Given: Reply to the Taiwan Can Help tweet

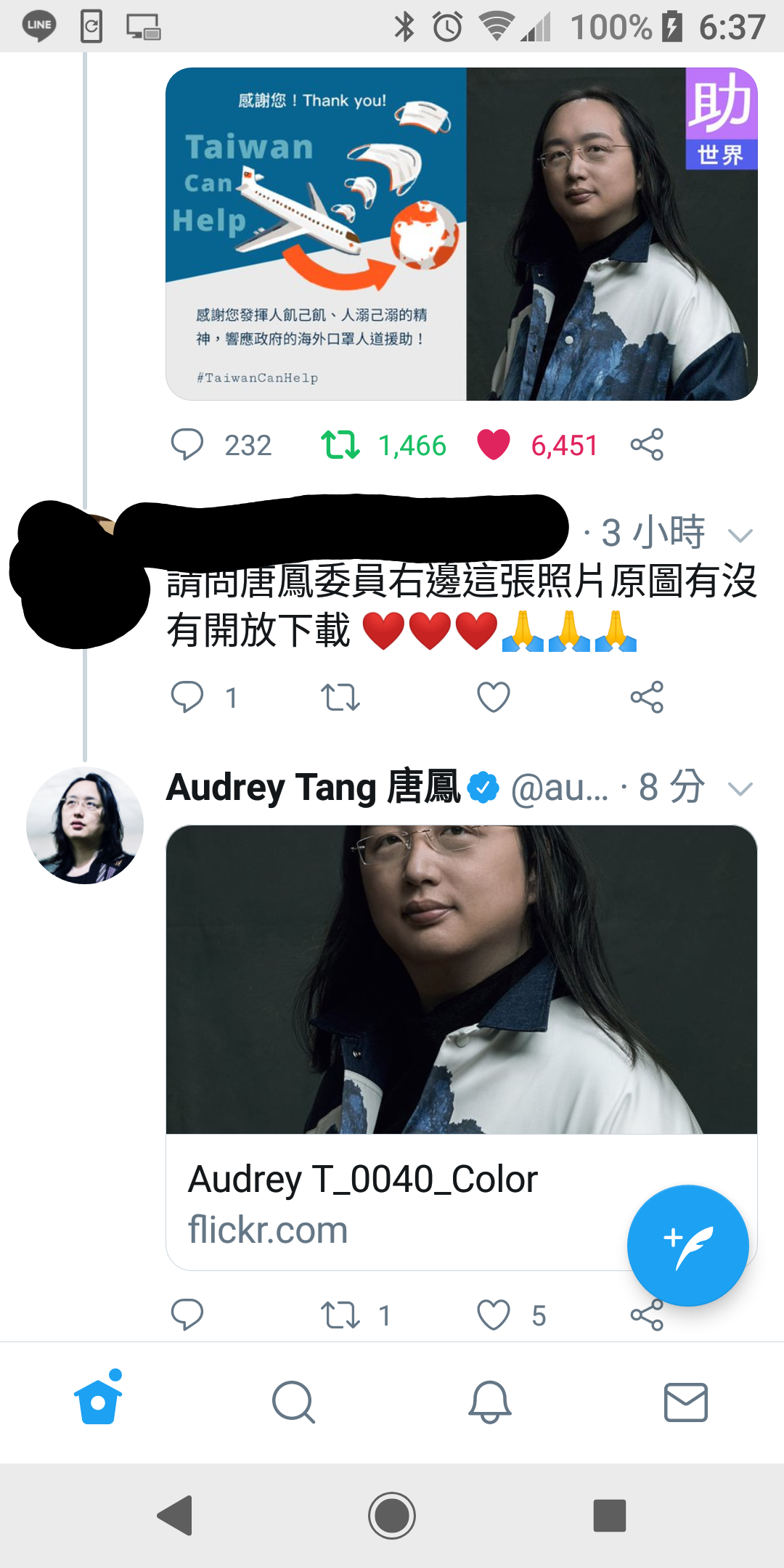Looking at the screenshot, I should [x=187, y=444].
